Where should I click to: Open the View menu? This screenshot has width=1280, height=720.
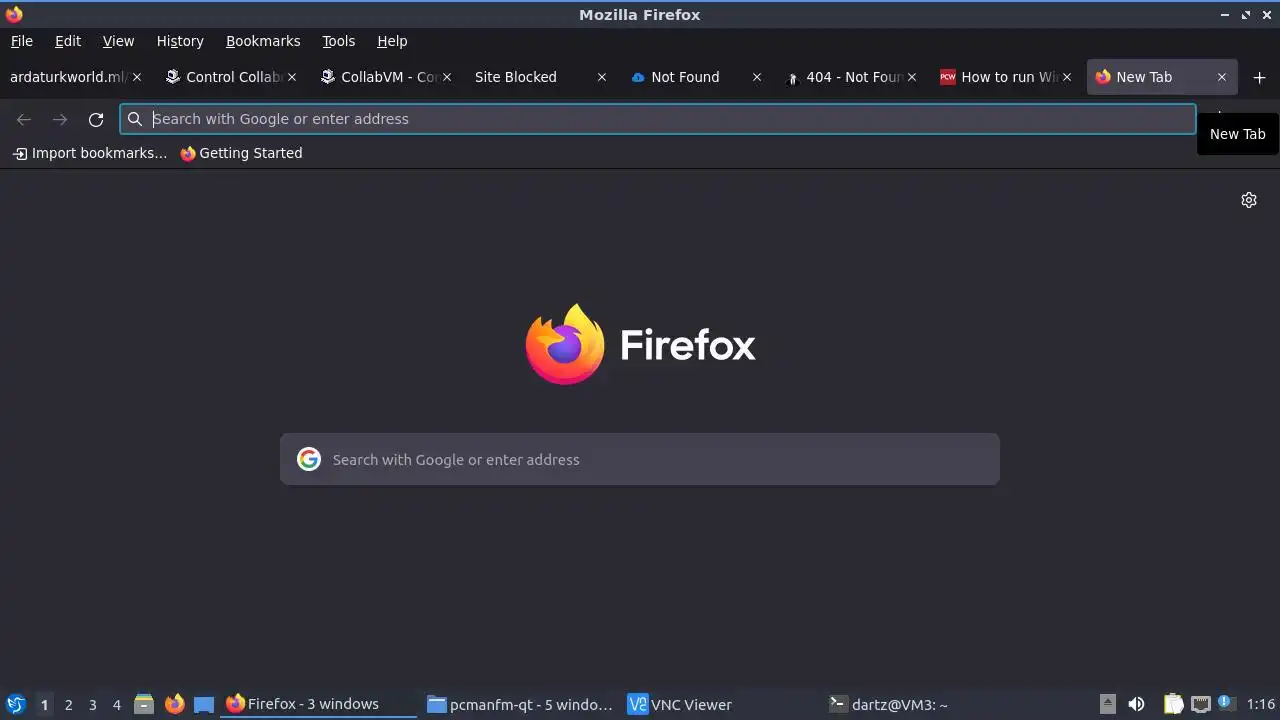point(118,41)
